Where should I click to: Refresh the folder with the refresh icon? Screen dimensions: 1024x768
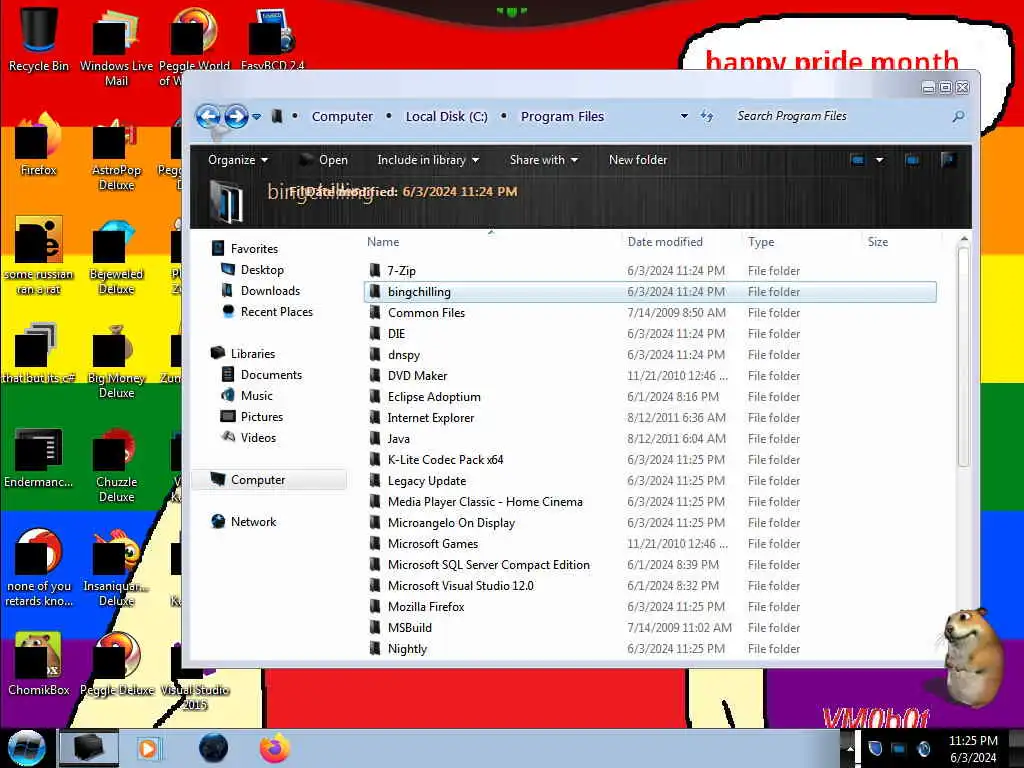click(x=707, y=116)
